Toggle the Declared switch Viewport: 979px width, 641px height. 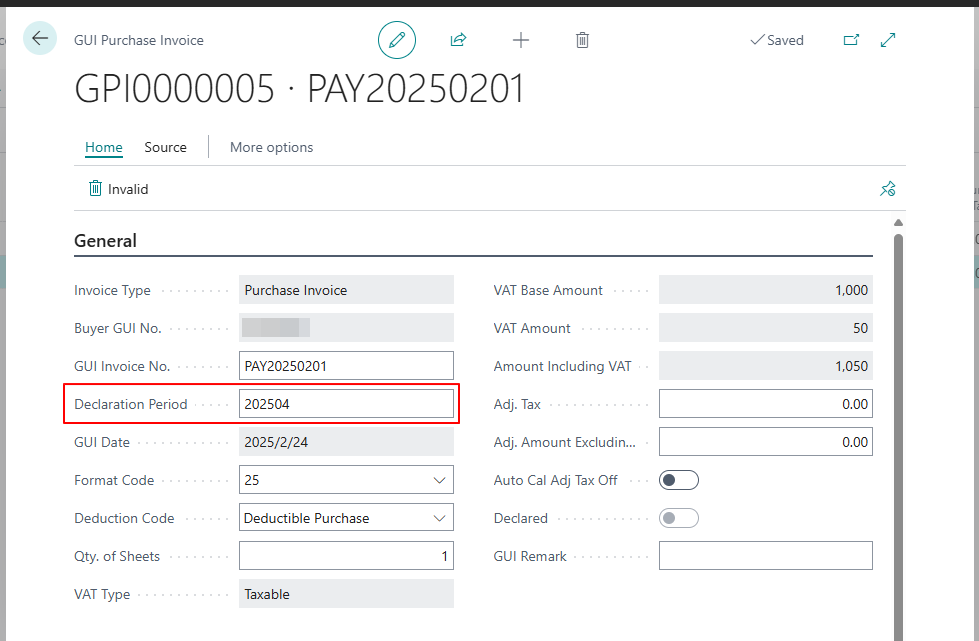[x=679, y=518]
